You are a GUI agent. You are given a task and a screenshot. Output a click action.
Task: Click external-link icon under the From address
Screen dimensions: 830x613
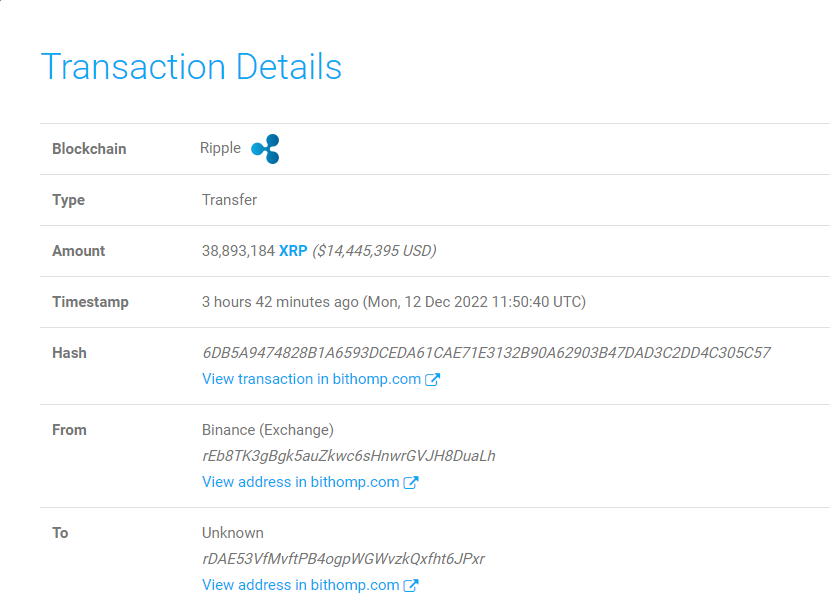[411, 482]
